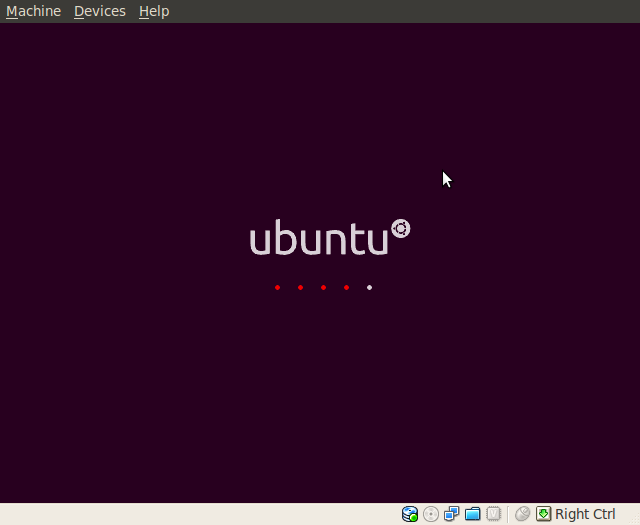Open the Machine menu

tap(33, 11)
